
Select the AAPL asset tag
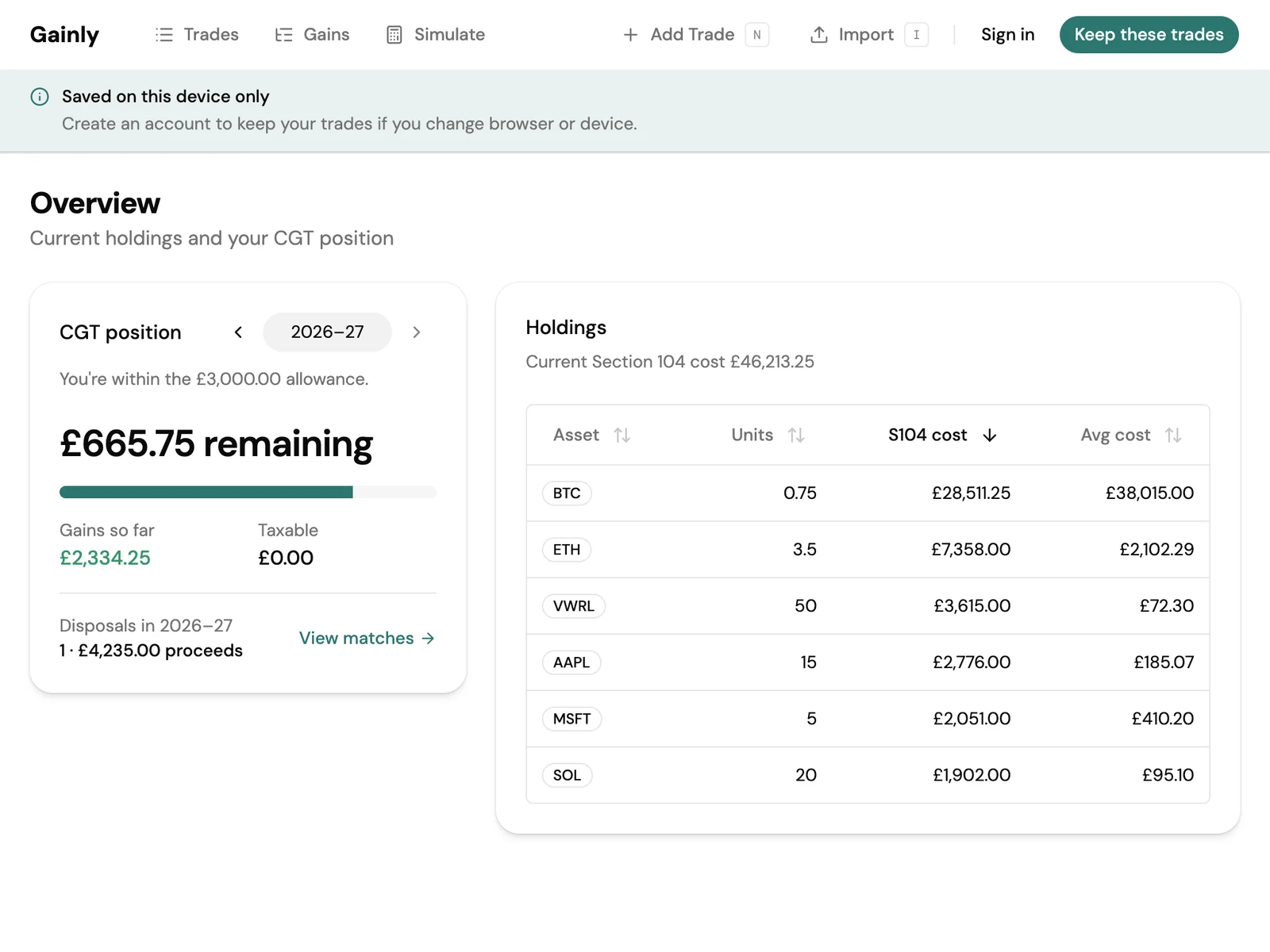pos(571,662)
